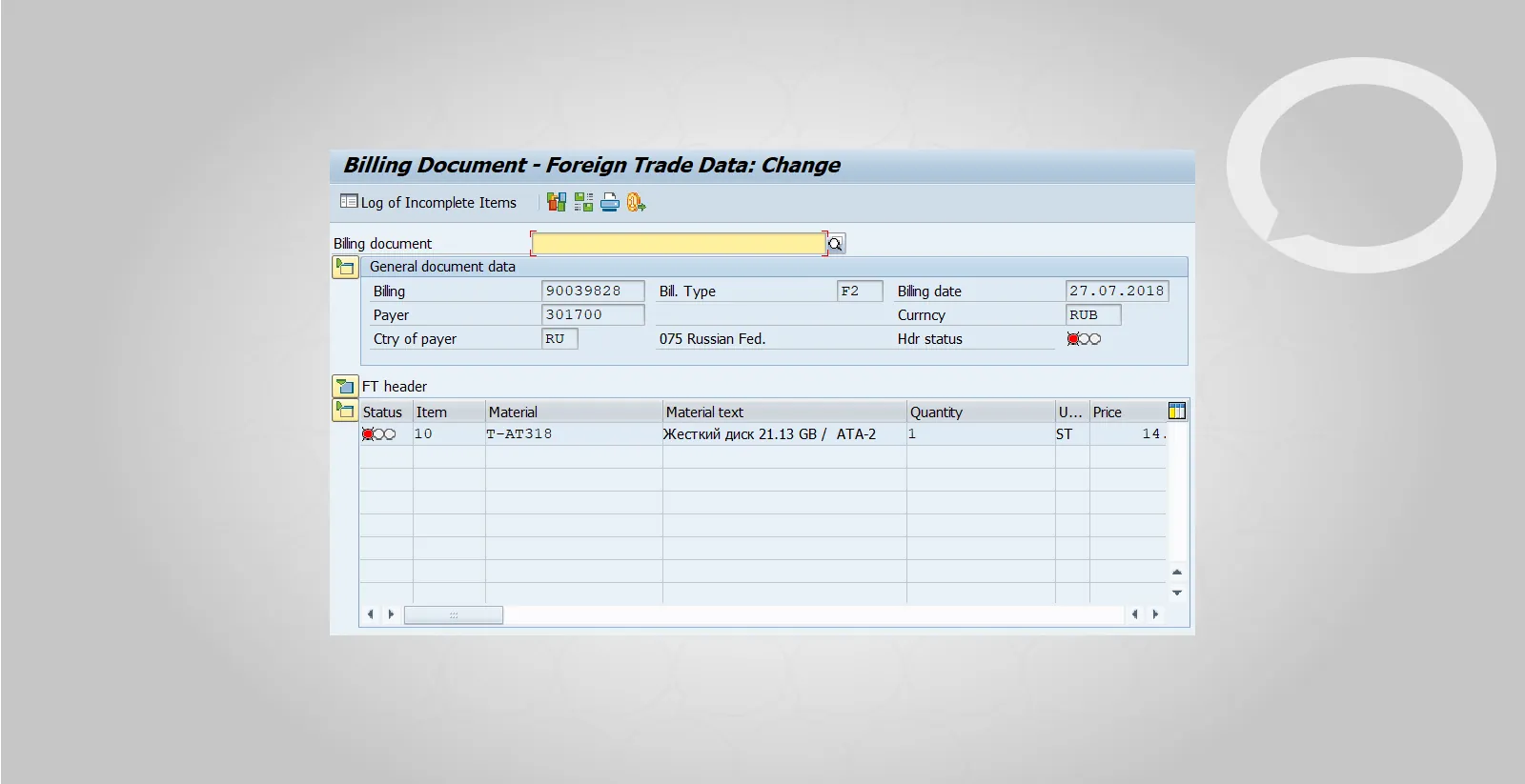1525x784 pixels.
Task: Click the Billing number field 90039828
Action: click(x=593, y=291)
